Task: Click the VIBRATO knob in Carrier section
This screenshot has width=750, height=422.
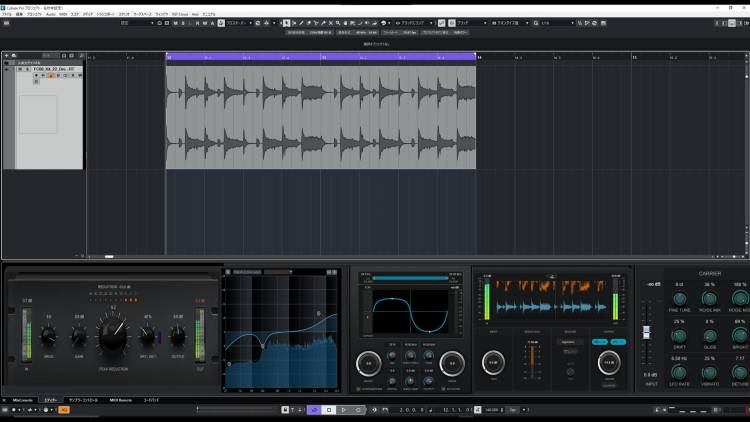Action: click(708, 371)
